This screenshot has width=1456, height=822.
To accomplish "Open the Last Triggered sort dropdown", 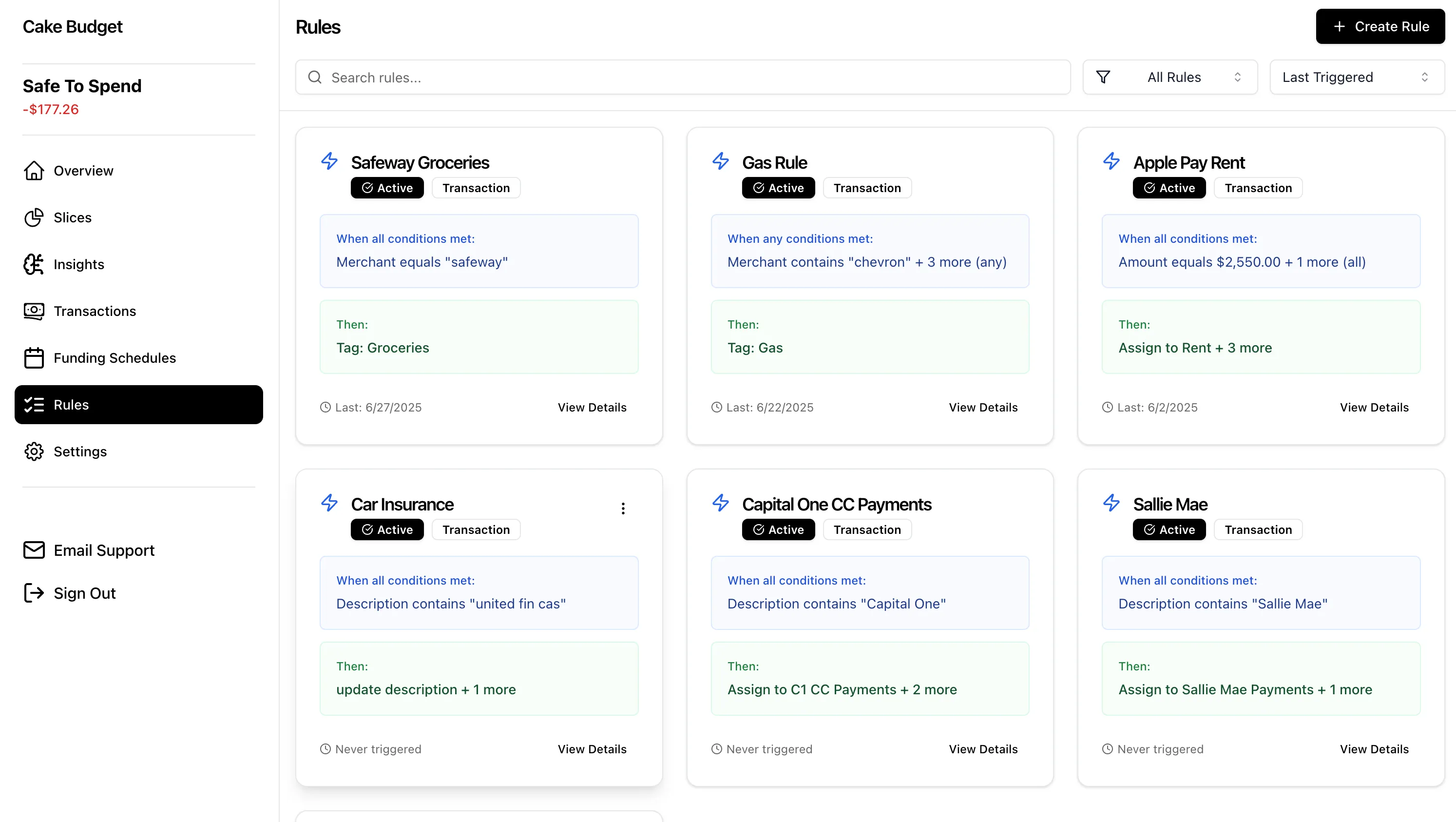I will click(x=1357, y=77).
